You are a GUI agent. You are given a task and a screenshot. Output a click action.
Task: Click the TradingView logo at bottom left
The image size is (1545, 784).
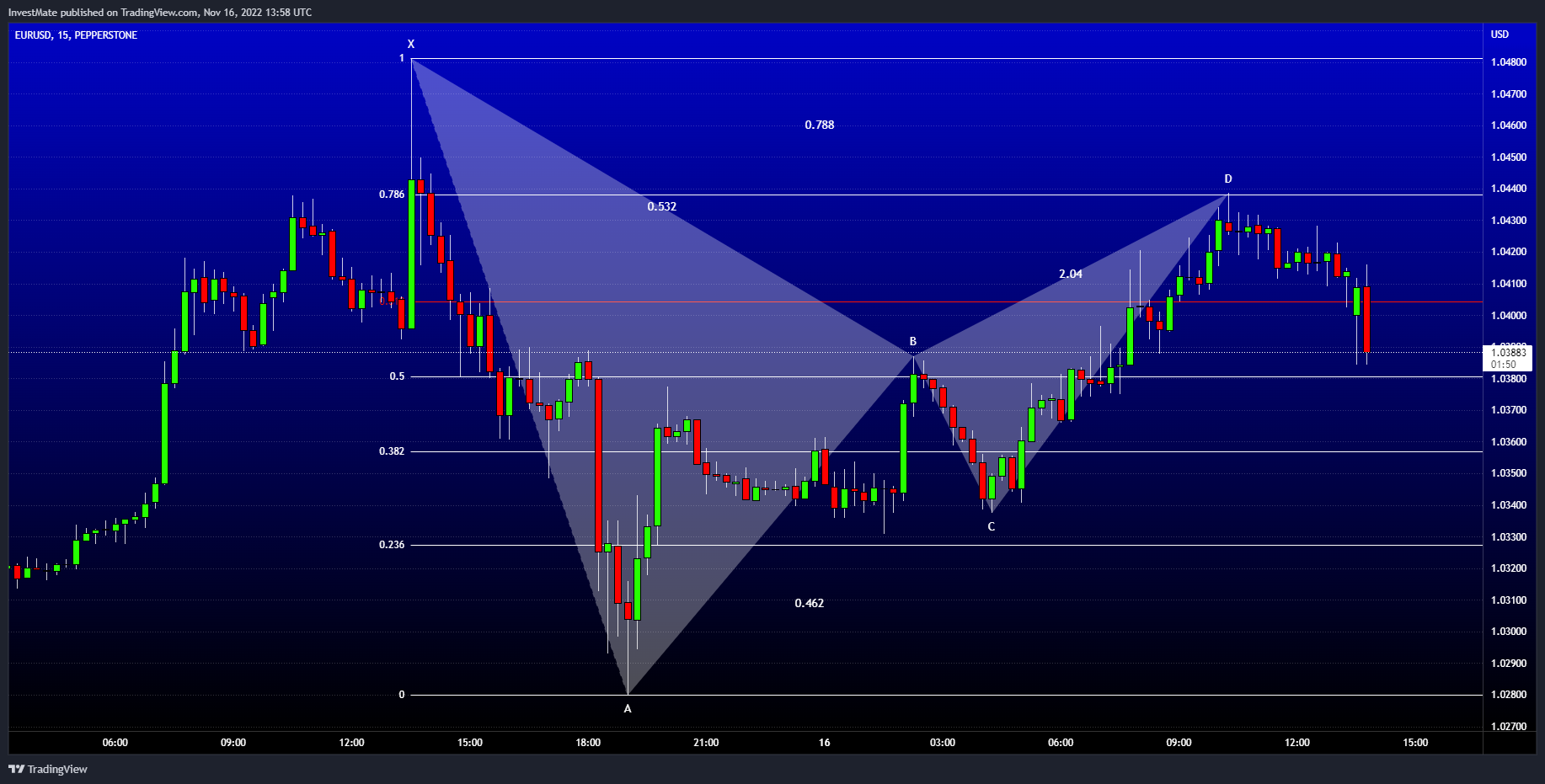pyautogui.click(x=48, y=769)
